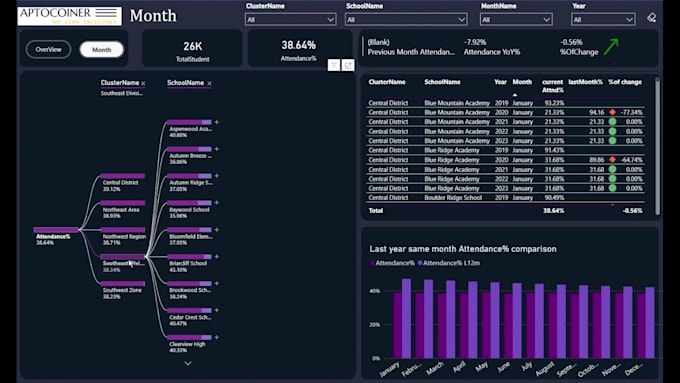The width and height of the screenshot is (680, 383).
Task: Click red diamond icon in Blue Ridge 2020 row
Action: (612, 160)
